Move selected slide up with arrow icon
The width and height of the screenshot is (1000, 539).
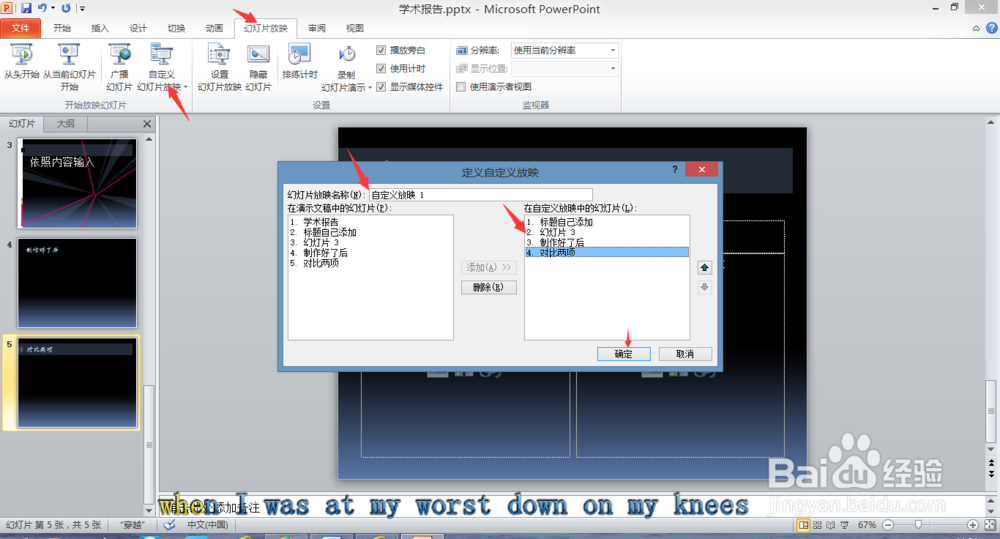pos(705,267)
